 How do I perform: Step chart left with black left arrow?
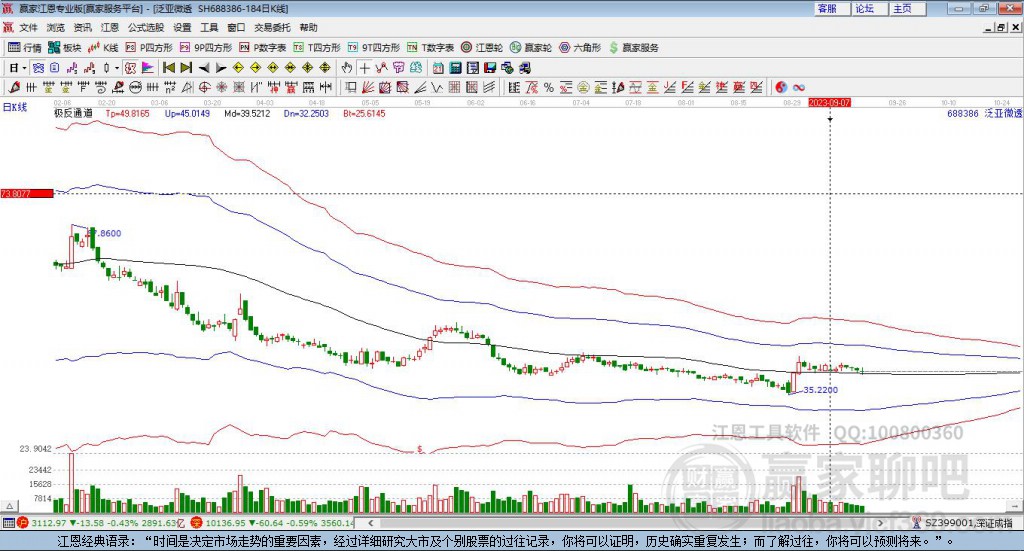(x=204, y=68)
